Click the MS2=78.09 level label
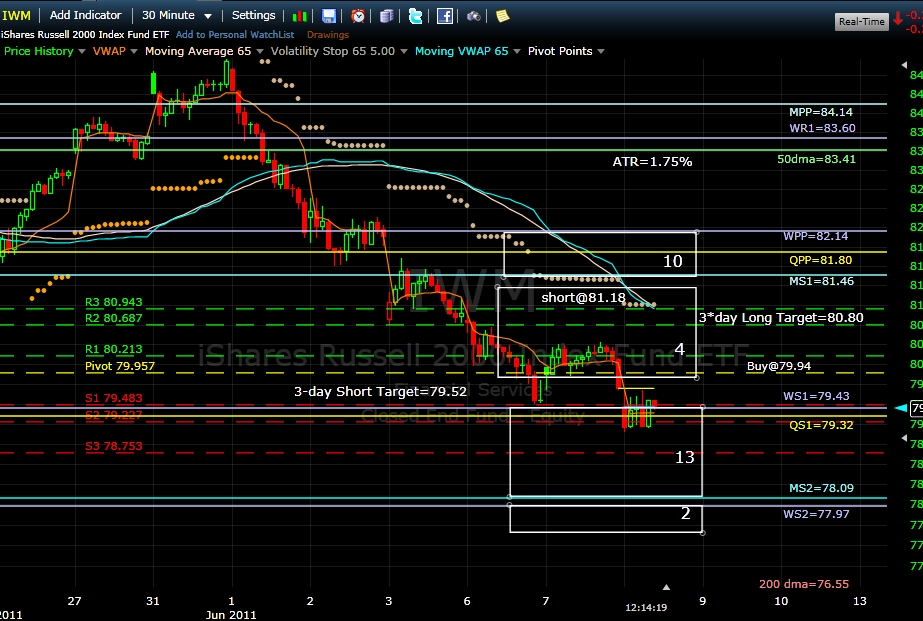The width and height of the screenshot is (923, 621). click(821, 488)
